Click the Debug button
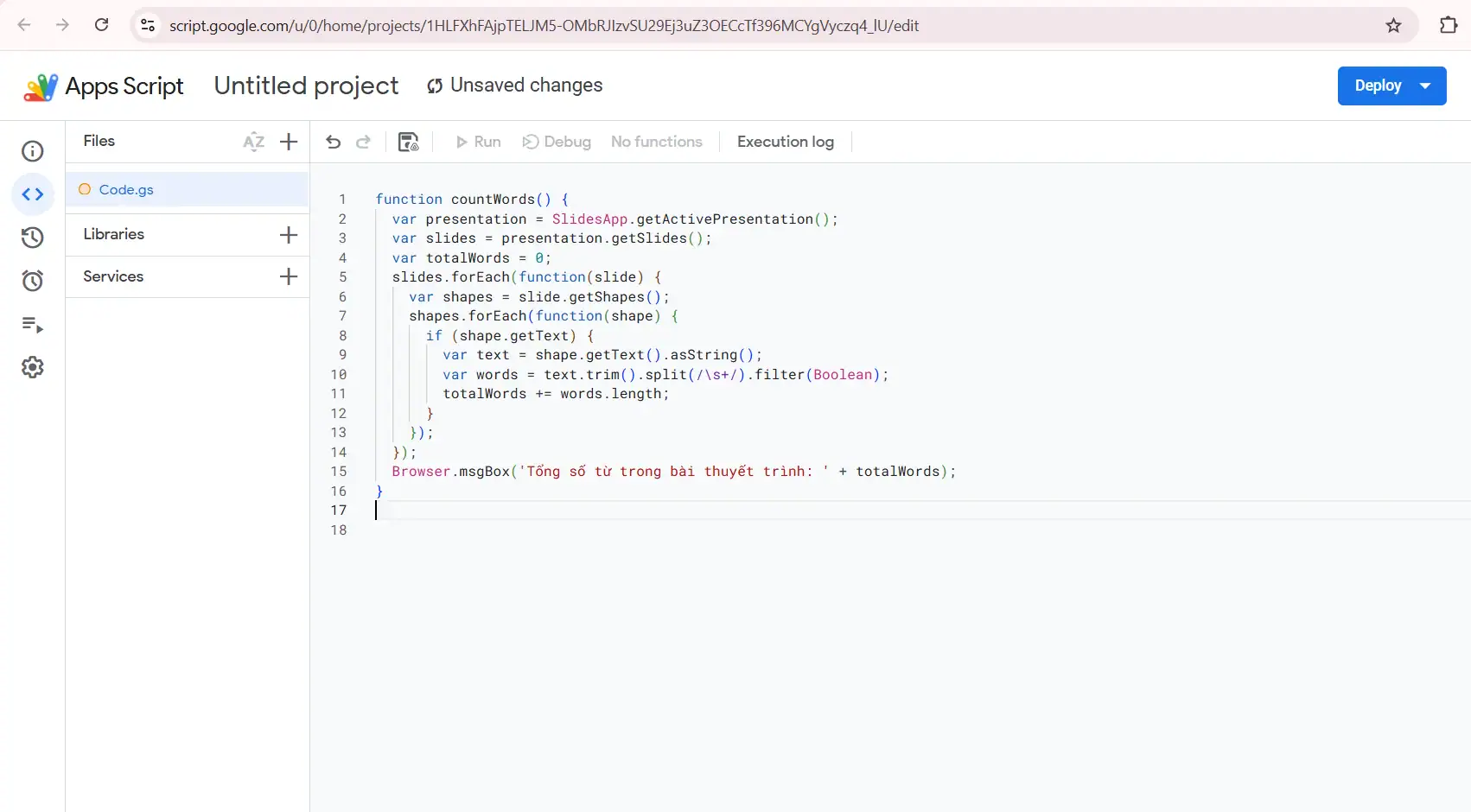1471x812 pixels. tap(557, 142)
